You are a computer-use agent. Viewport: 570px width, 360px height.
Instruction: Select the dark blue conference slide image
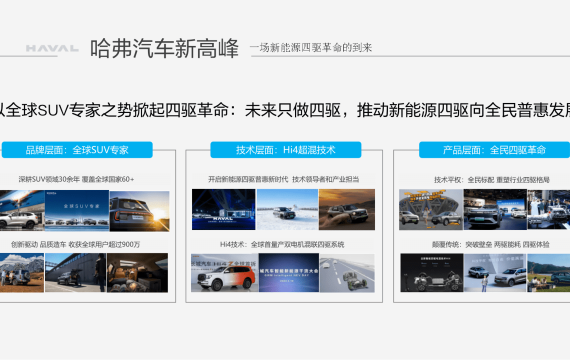(289, 273)
